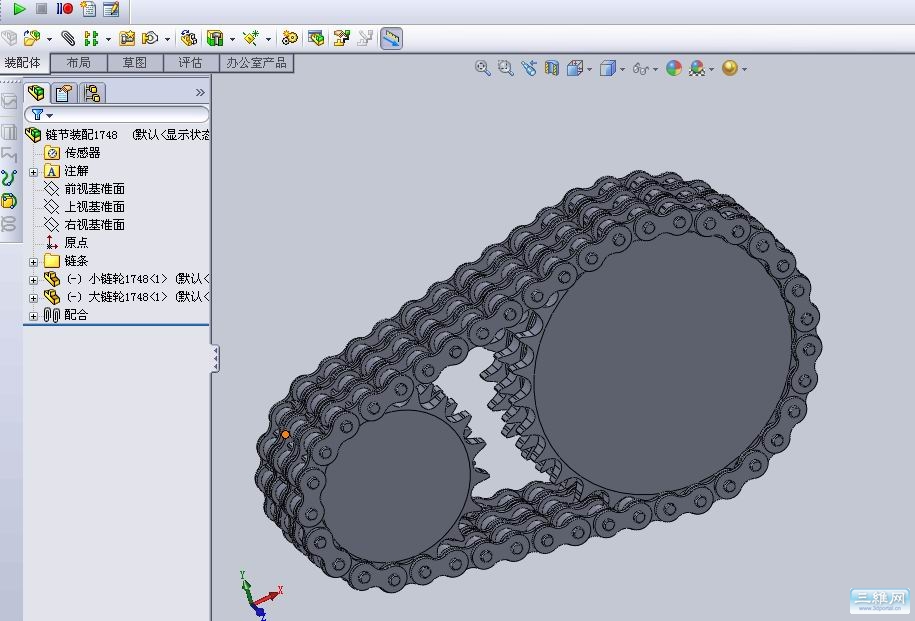Image resolution: width=915 pixels, height=621 pixels.
Task: Open the tree filter funnel dropdown
Action: (x=41, y=114)
